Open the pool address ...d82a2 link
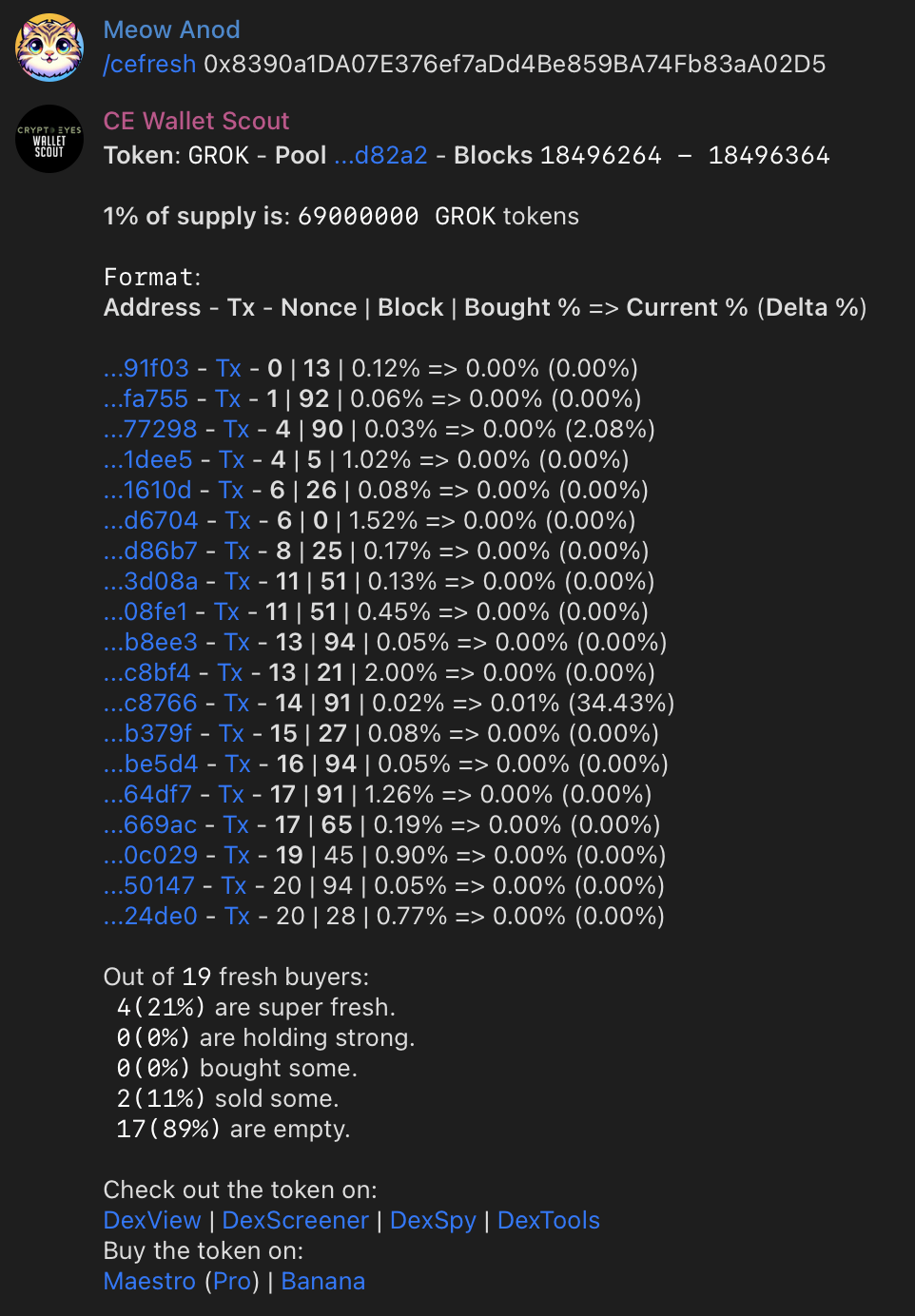915x1316 pixels. click(x=380, y=156)
